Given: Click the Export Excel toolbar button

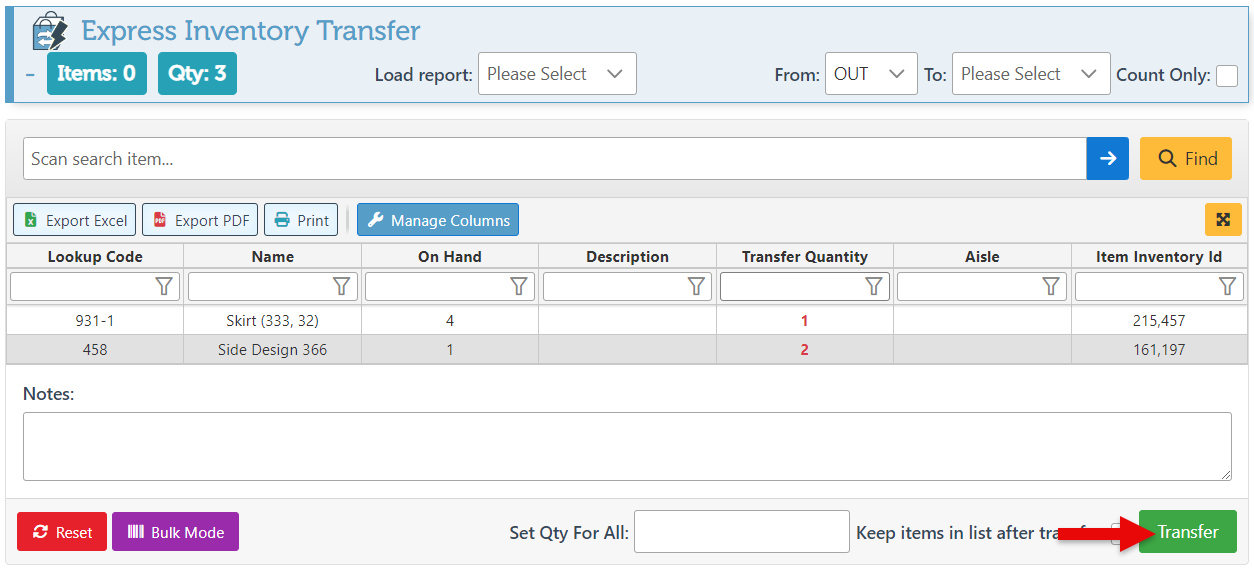Looking at the screenshot, I should coord(75,220).
